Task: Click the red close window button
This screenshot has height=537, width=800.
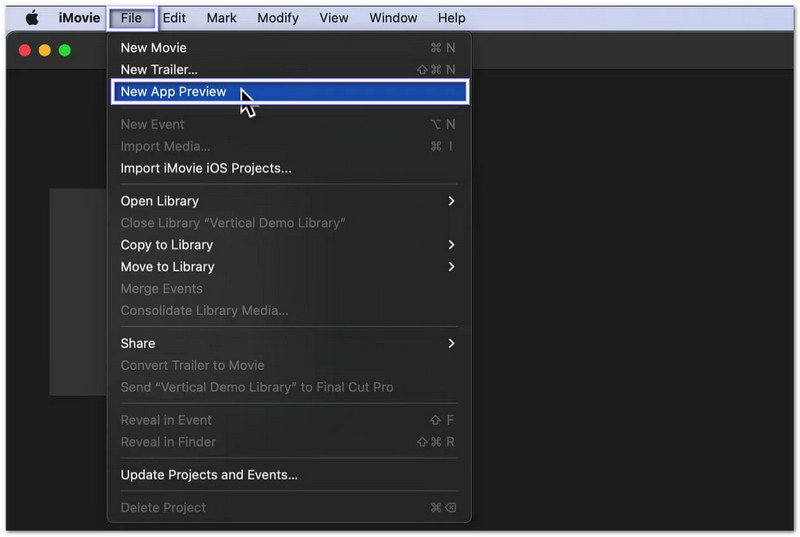Action: (x=25, y=50)
